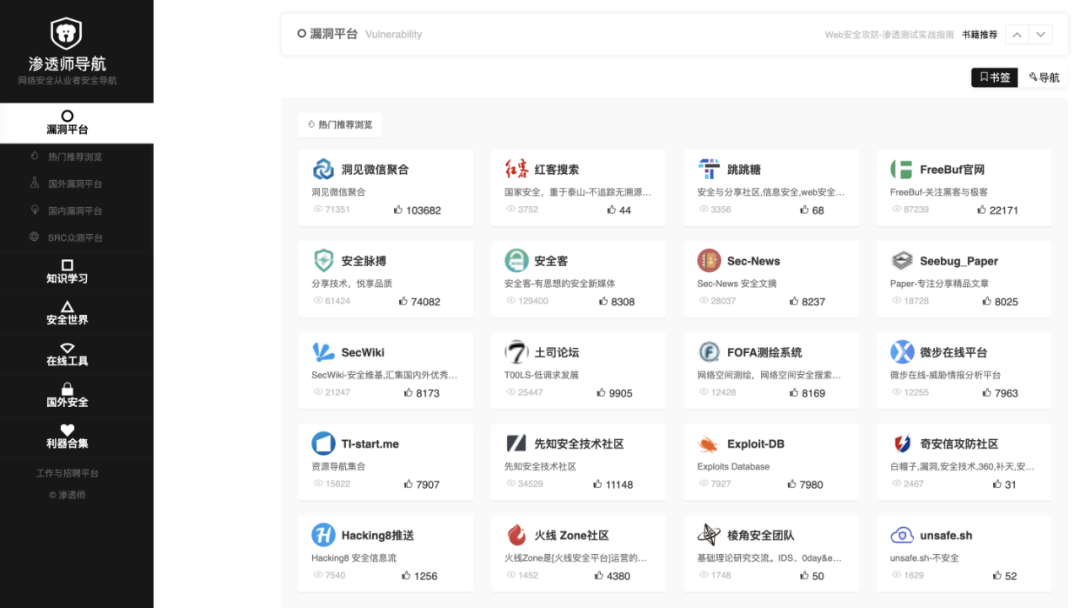This screenshot has height=608, width=1080.
Task: Open the Seebug_Paper logo icon
Action: click(902, 260)
